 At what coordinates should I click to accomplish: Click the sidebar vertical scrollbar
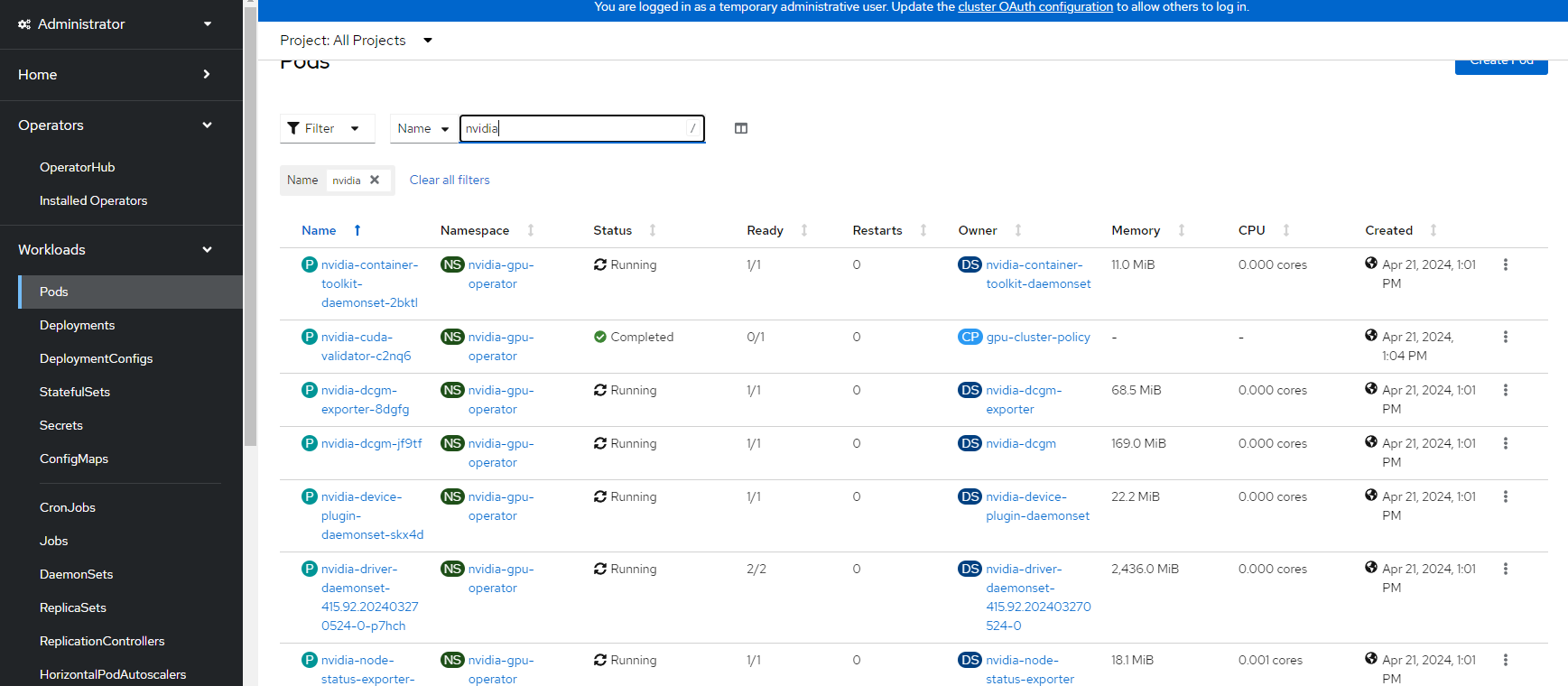250,226
